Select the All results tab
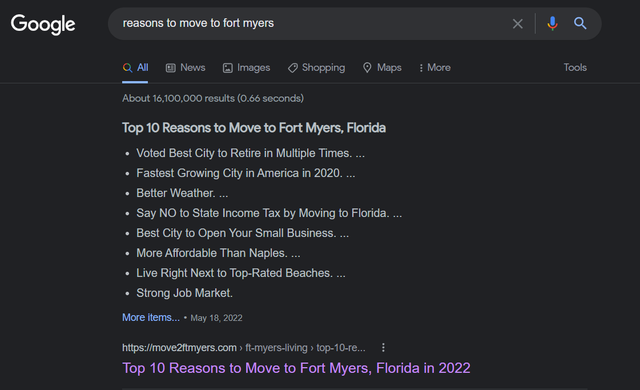The image size is (640, 390). pos(135,68)
